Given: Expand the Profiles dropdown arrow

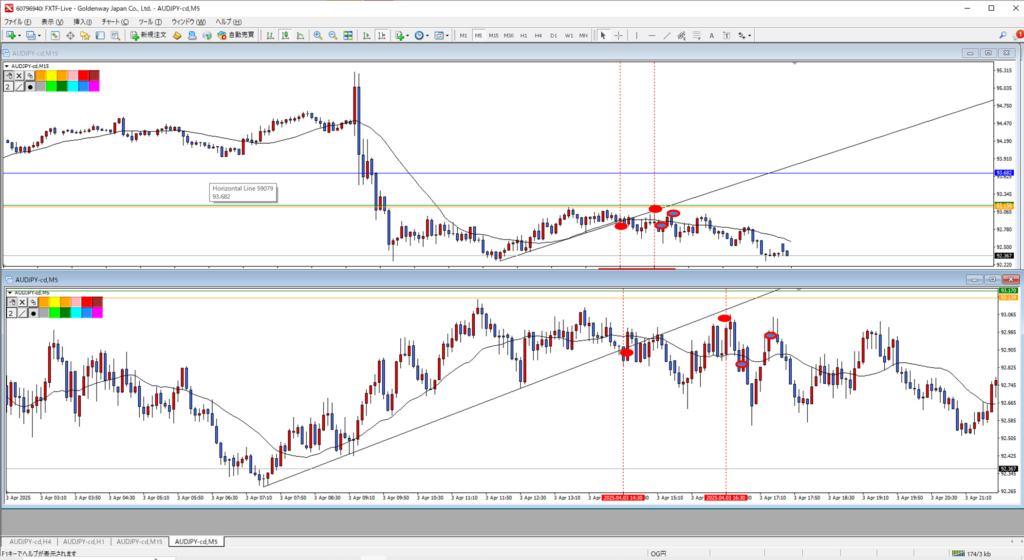Looking at the screenshot, I should pyautogui.click(x=39, y=36).
